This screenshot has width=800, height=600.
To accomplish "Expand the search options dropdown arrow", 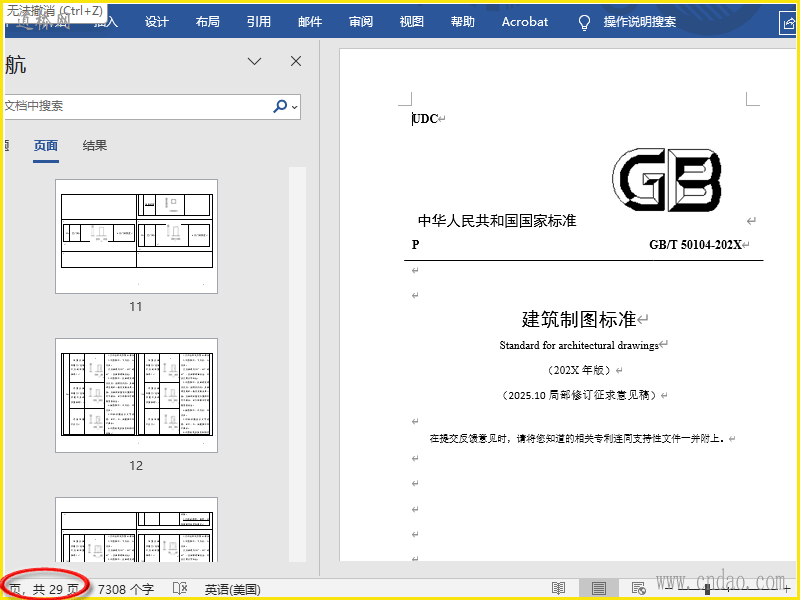I will pyautogui.click(x=294, y=107).
